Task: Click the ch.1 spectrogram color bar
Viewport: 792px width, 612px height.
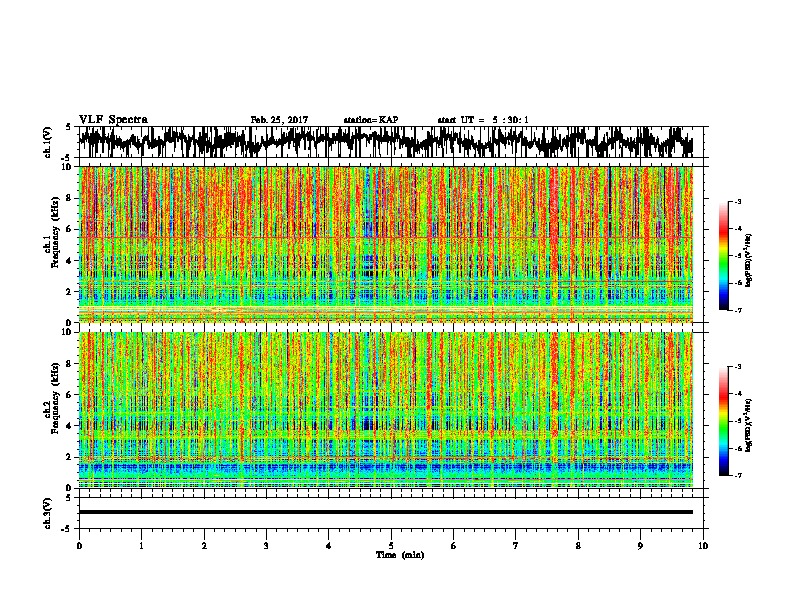Action: tap(724, 256)
